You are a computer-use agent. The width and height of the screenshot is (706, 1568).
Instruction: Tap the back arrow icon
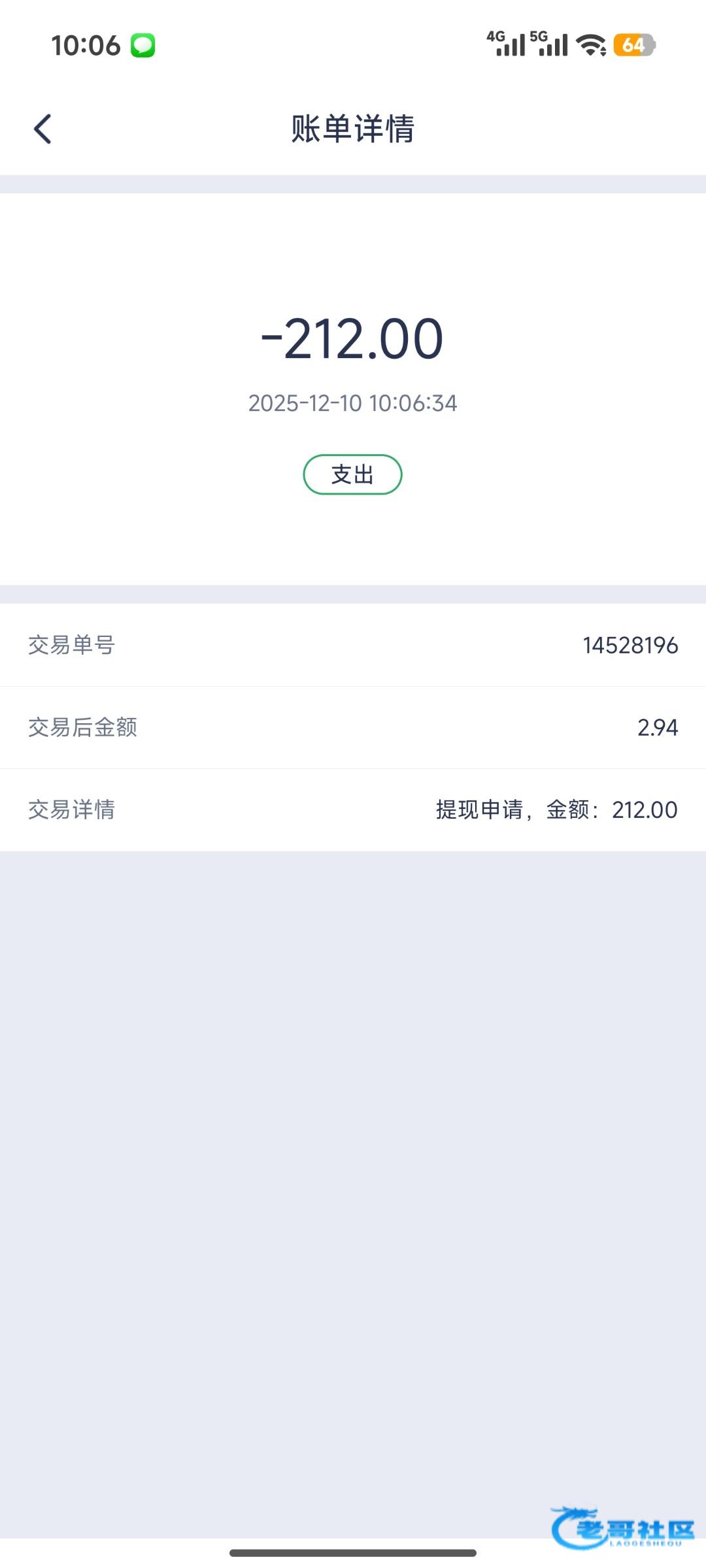pyautogui.click(x=43, y=129)
